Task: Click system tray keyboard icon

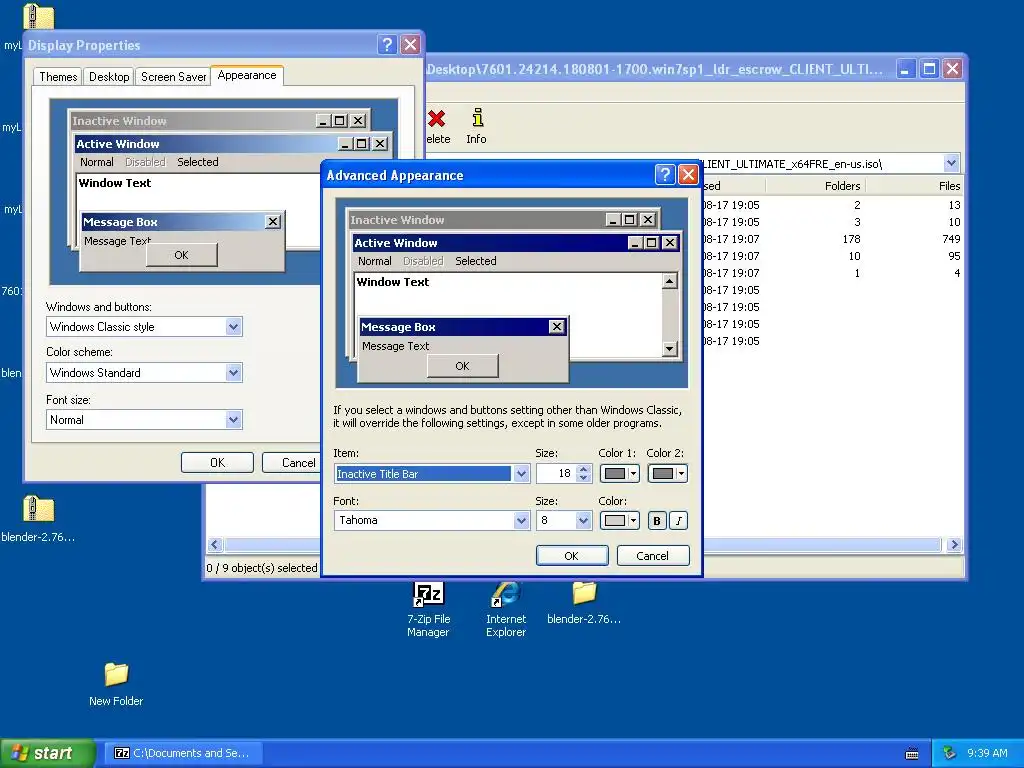Action: click(912, 754)
